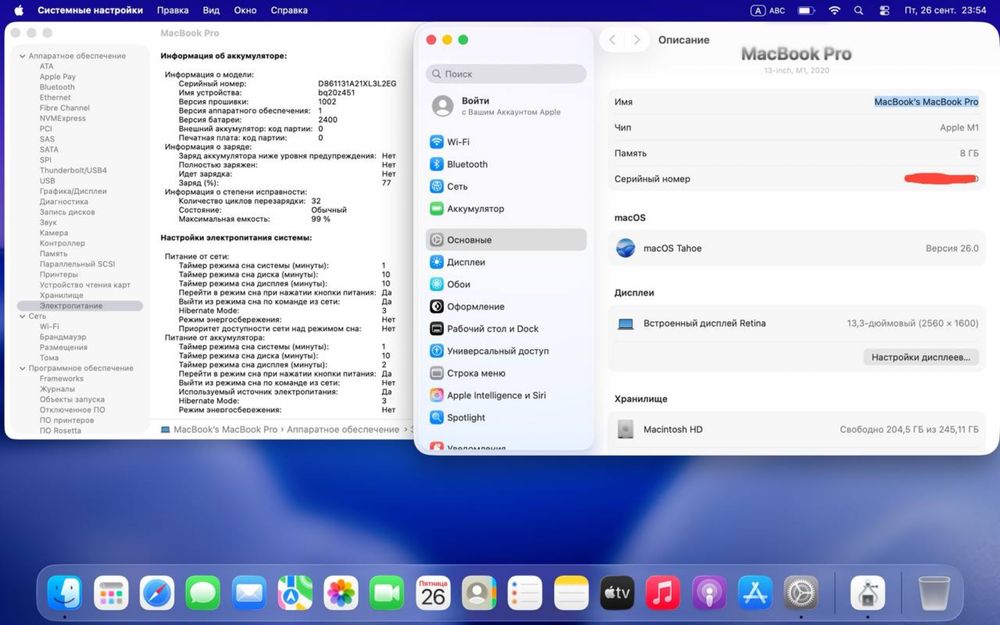1000x625 pixels.
Task: Open Вид menu
Action: pos(211,10)
